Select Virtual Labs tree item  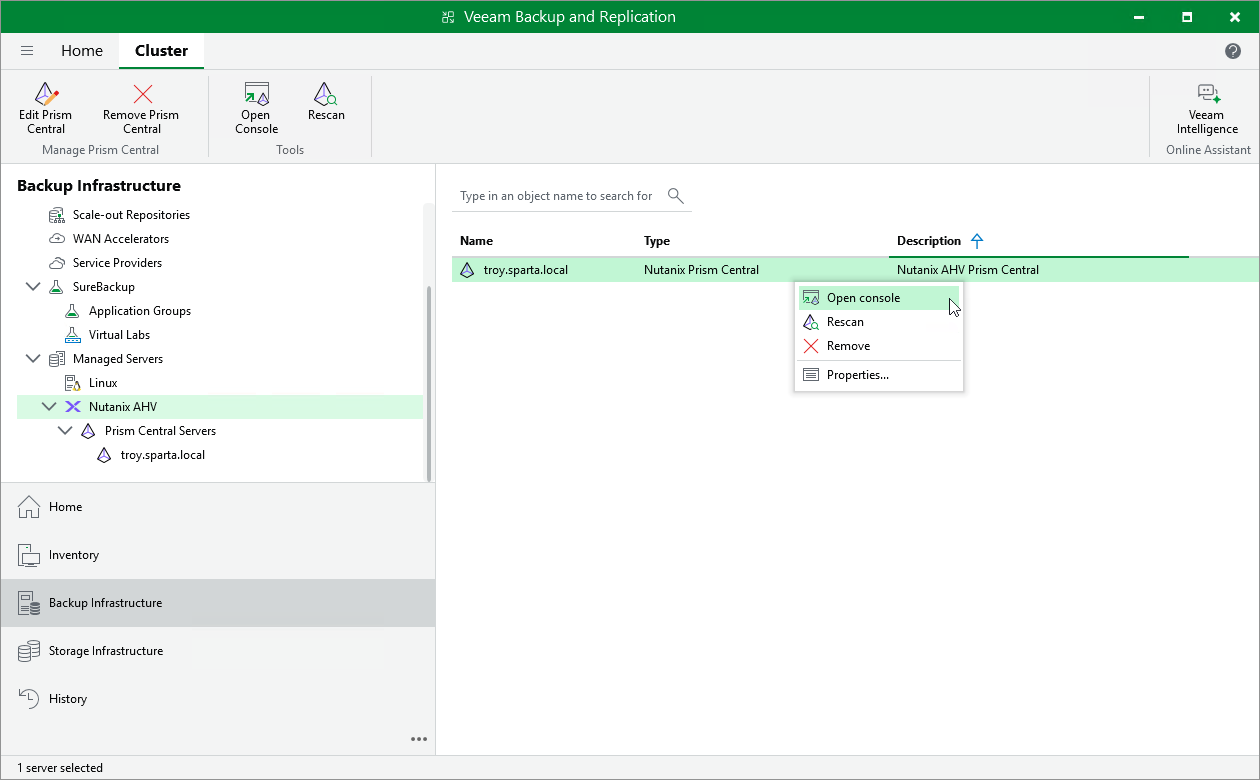coord(119,335)
